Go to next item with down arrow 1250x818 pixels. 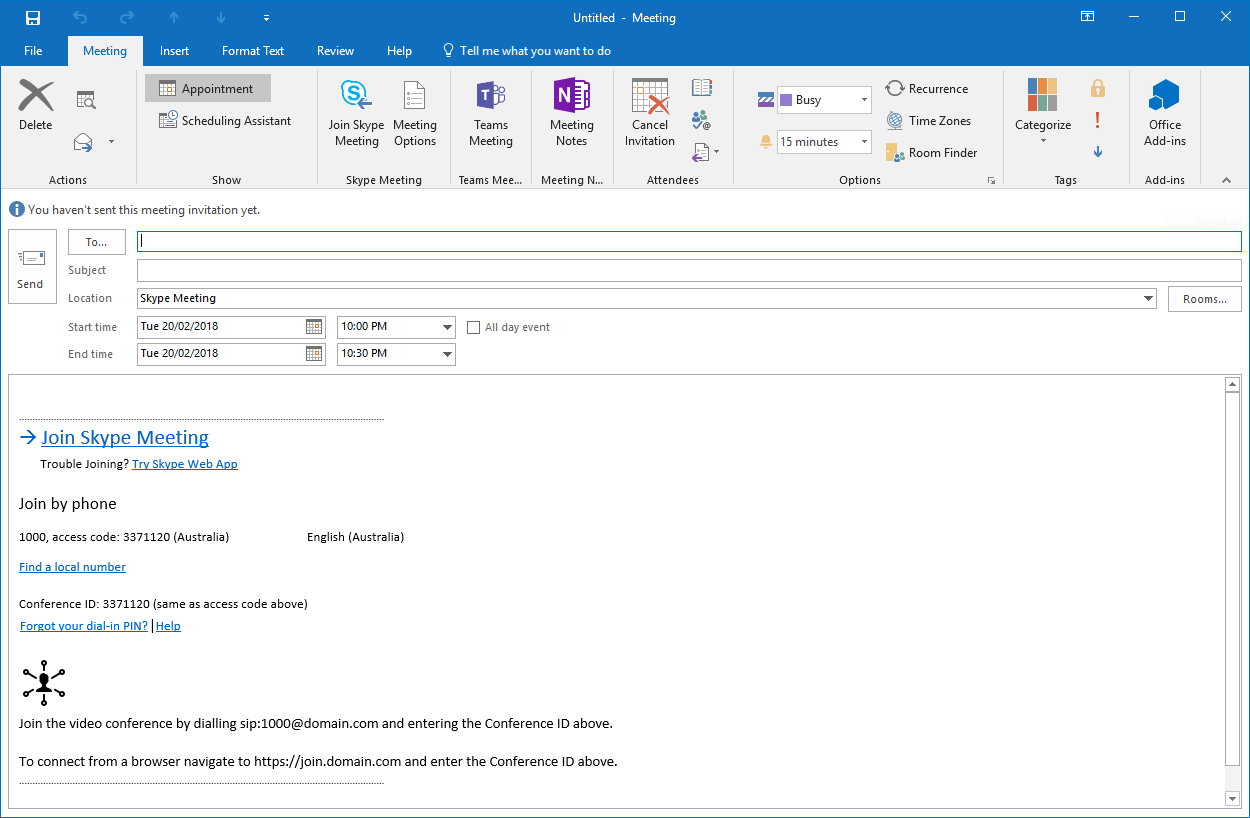(221, 17)
